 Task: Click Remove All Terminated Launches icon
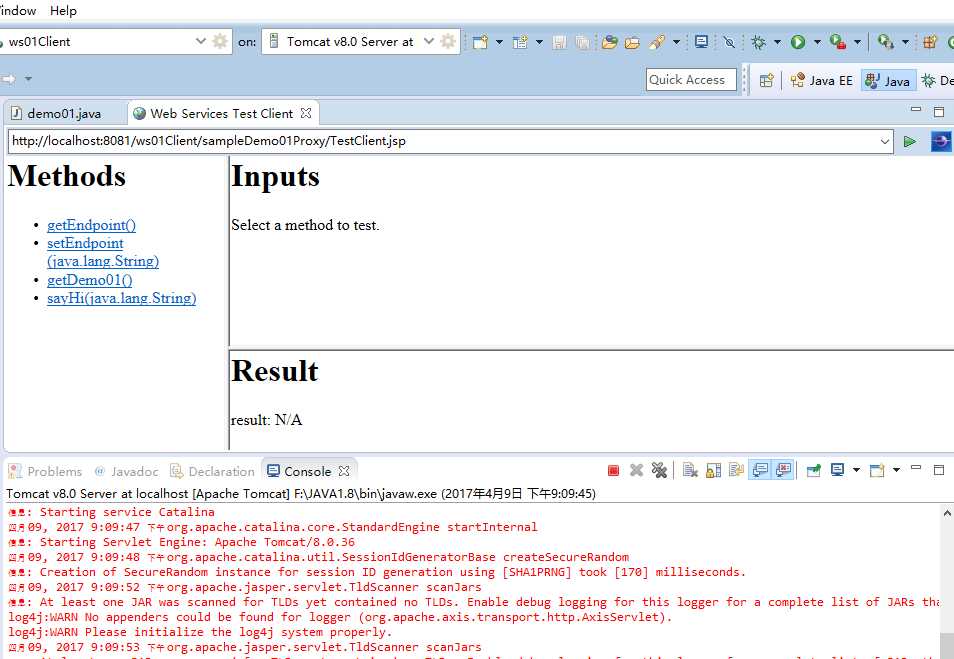(x=659, y=470)
